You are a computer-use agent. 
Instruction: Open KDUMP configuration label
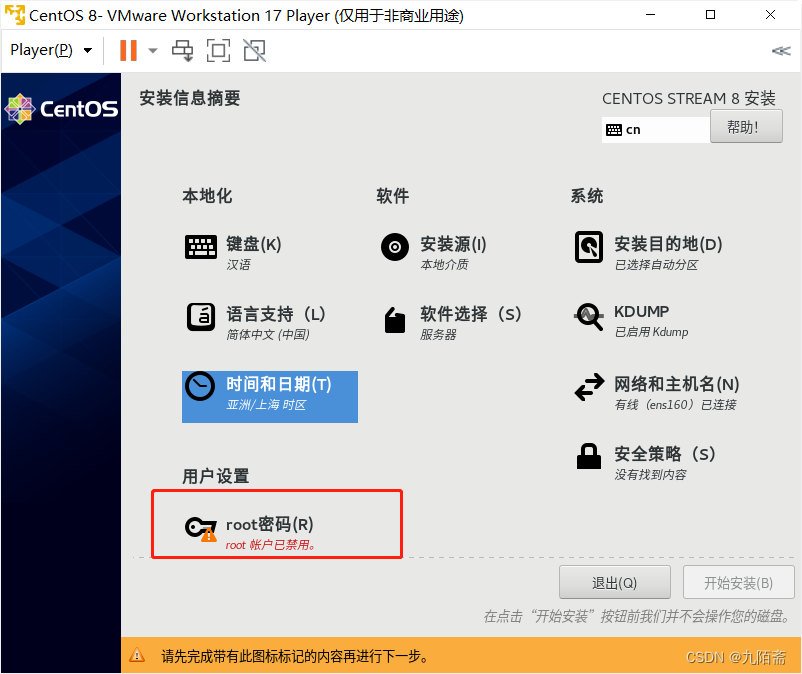[641, 311]
